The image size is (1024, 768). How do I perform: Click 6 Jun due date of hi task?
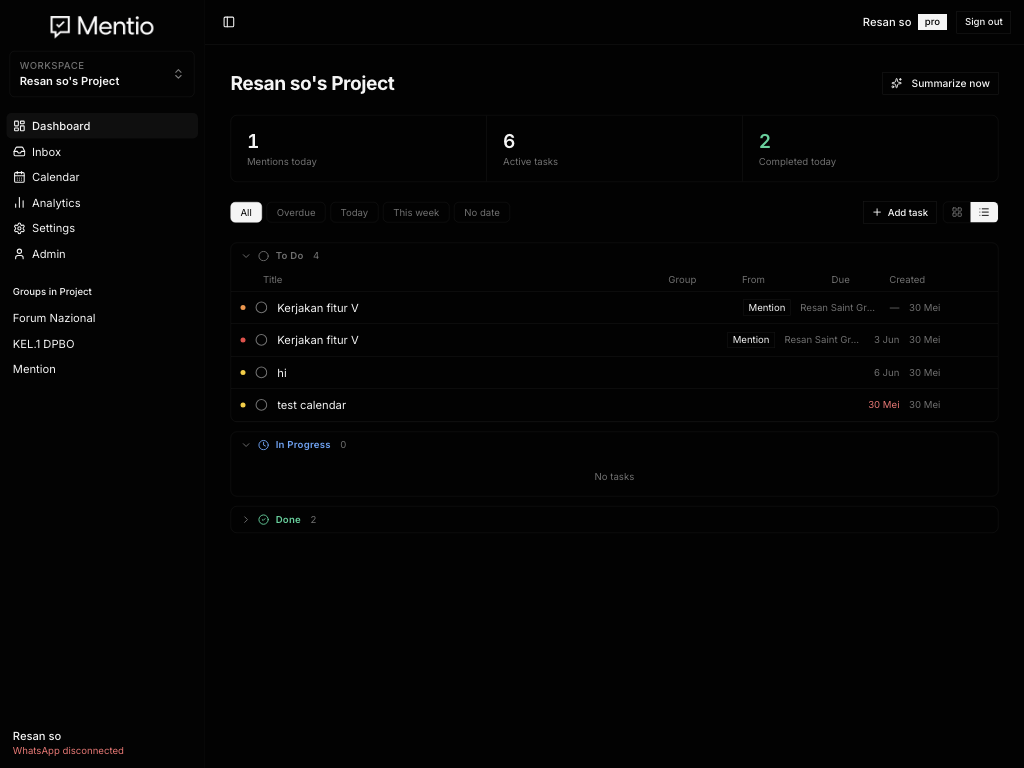coord(886,373)
